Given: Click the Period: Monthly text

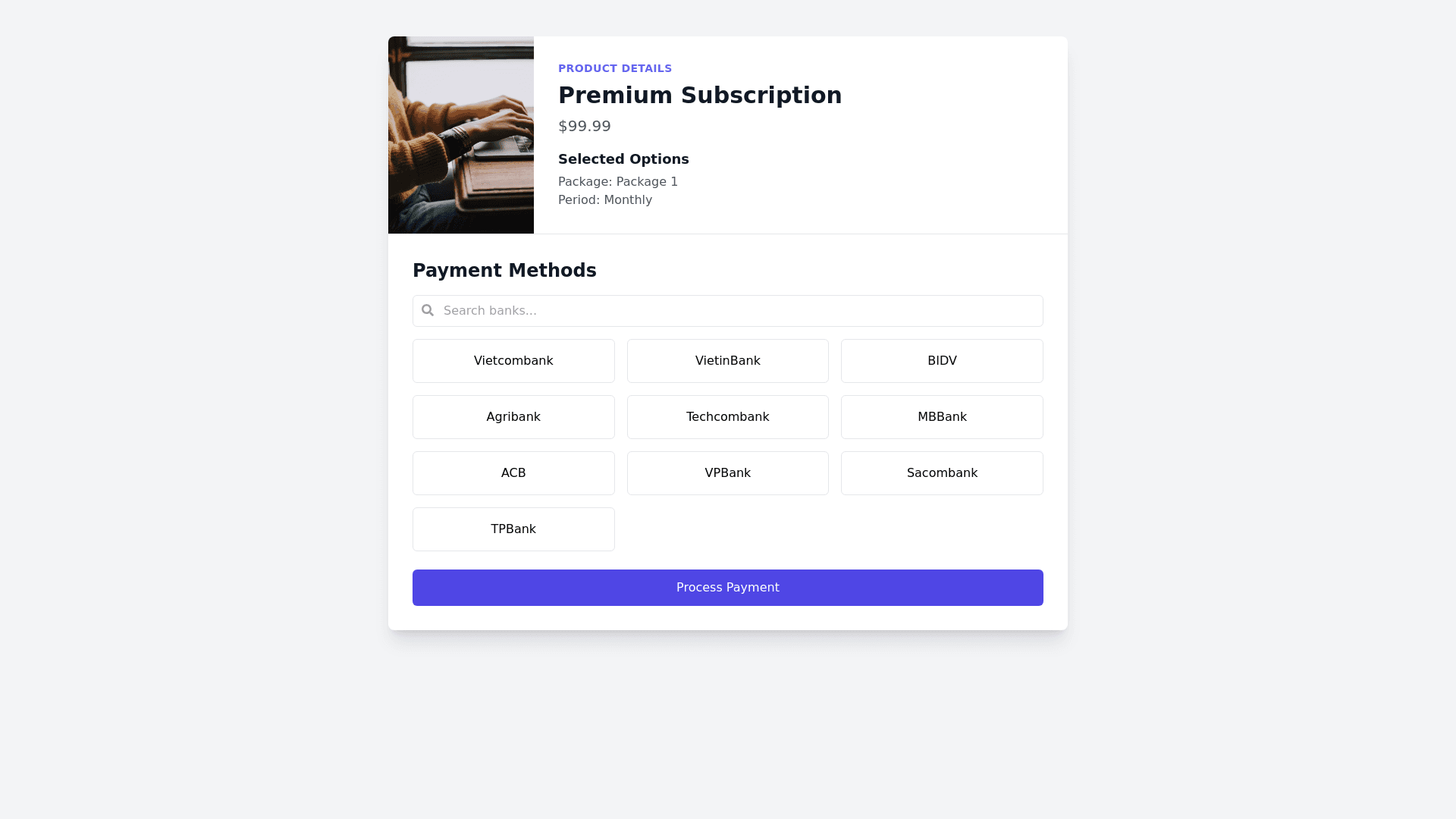Looking at the screenshot, I should click(x=604, y=200).
